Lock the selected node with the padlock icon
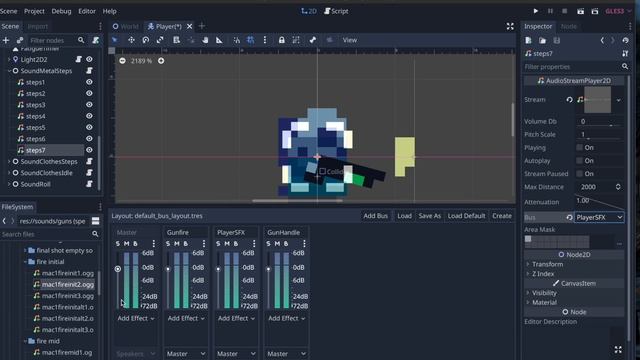 pos(282,40)
